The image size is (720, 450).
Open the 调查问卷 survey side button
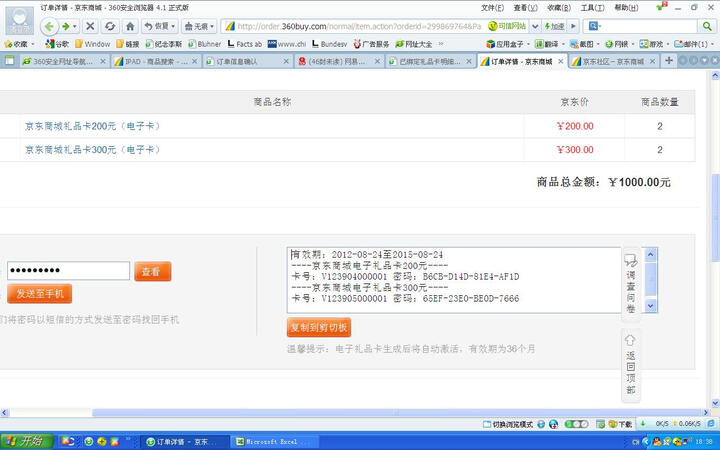pyautogui.click(x=631, y=283)
